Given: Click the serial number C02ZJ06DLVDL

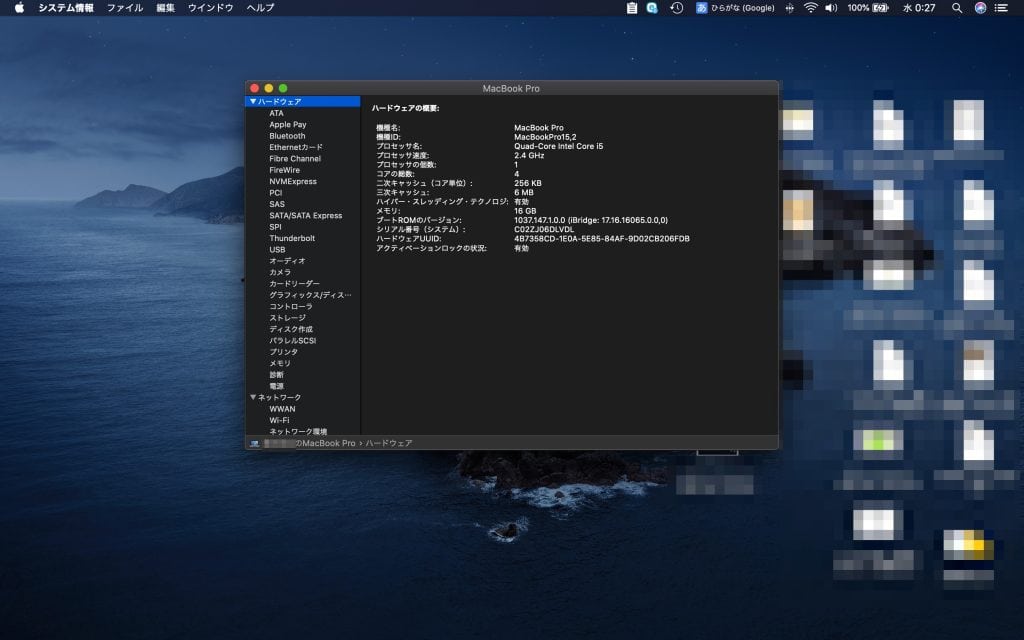Looking at the screenshot, I should (544, 229).
